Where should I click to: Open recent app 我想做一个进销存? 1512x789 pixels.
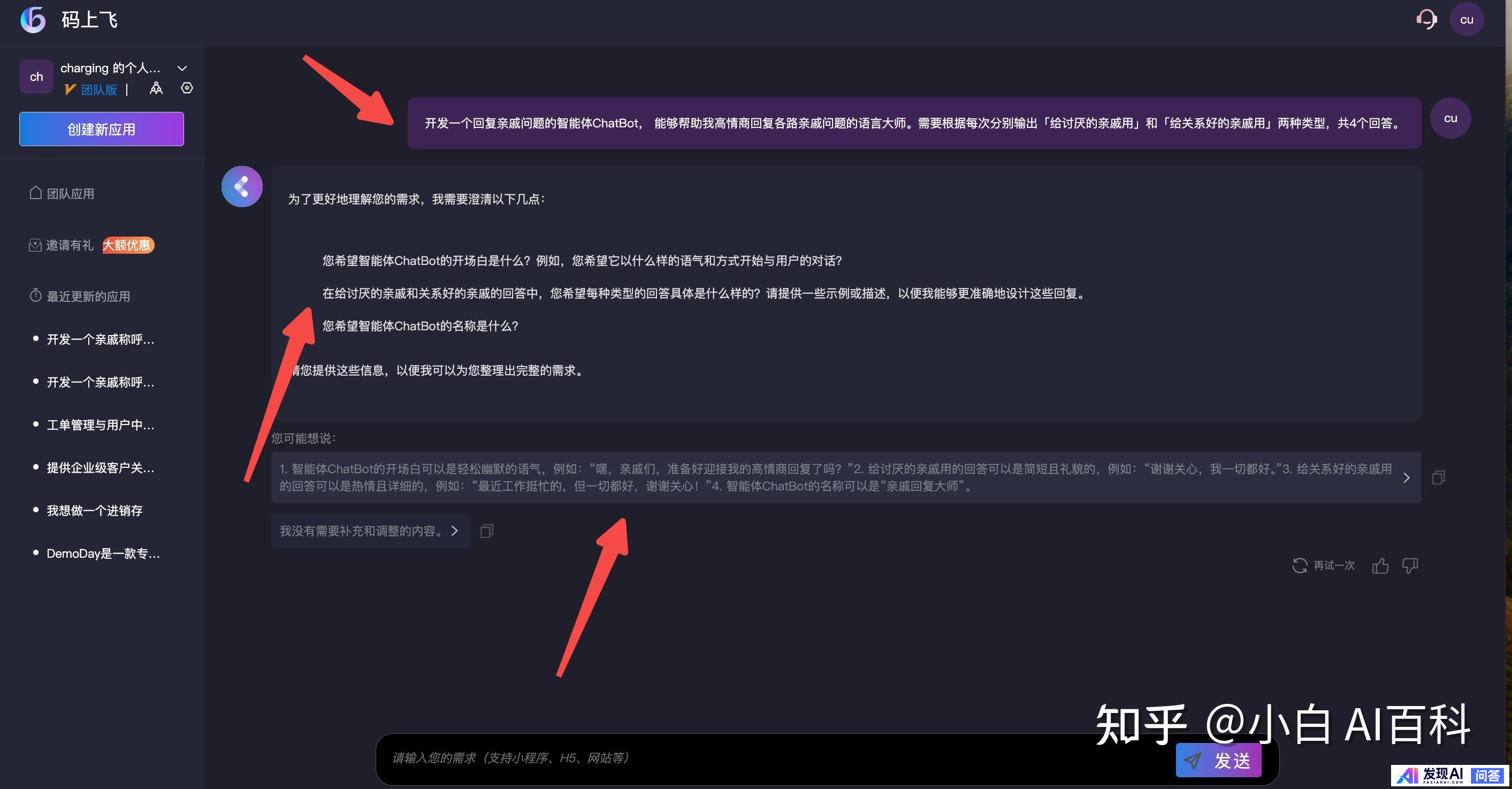tap(95, 510)
